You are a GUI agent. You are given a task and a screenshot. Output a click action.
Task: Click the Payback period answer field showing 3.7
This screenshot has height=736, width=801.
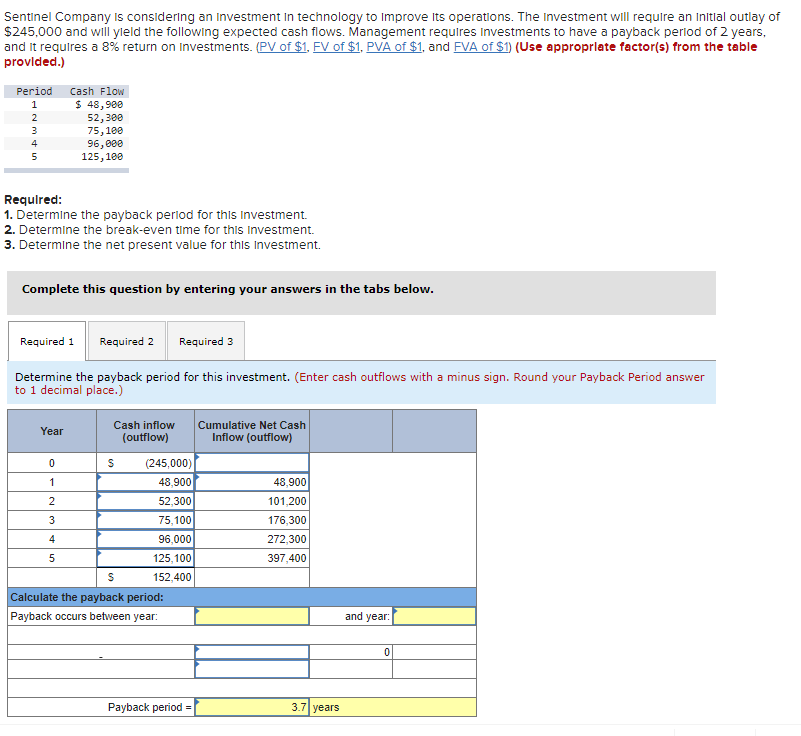(252, 707)
